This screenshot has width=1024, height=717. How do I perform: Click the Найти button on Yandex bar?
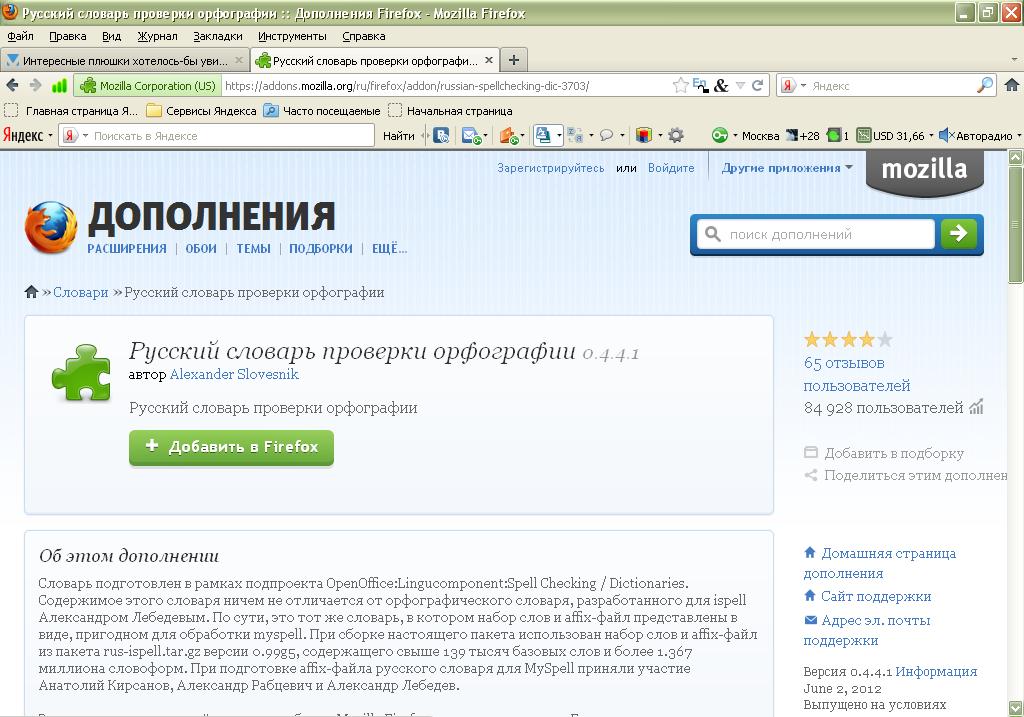(x=398, y=136)
